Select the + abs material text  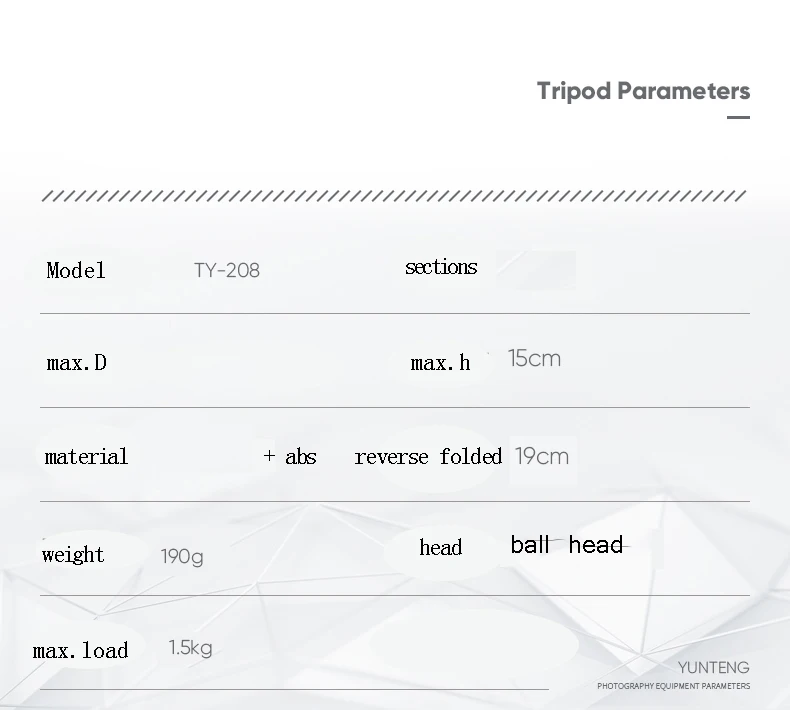tap(290, 457)
